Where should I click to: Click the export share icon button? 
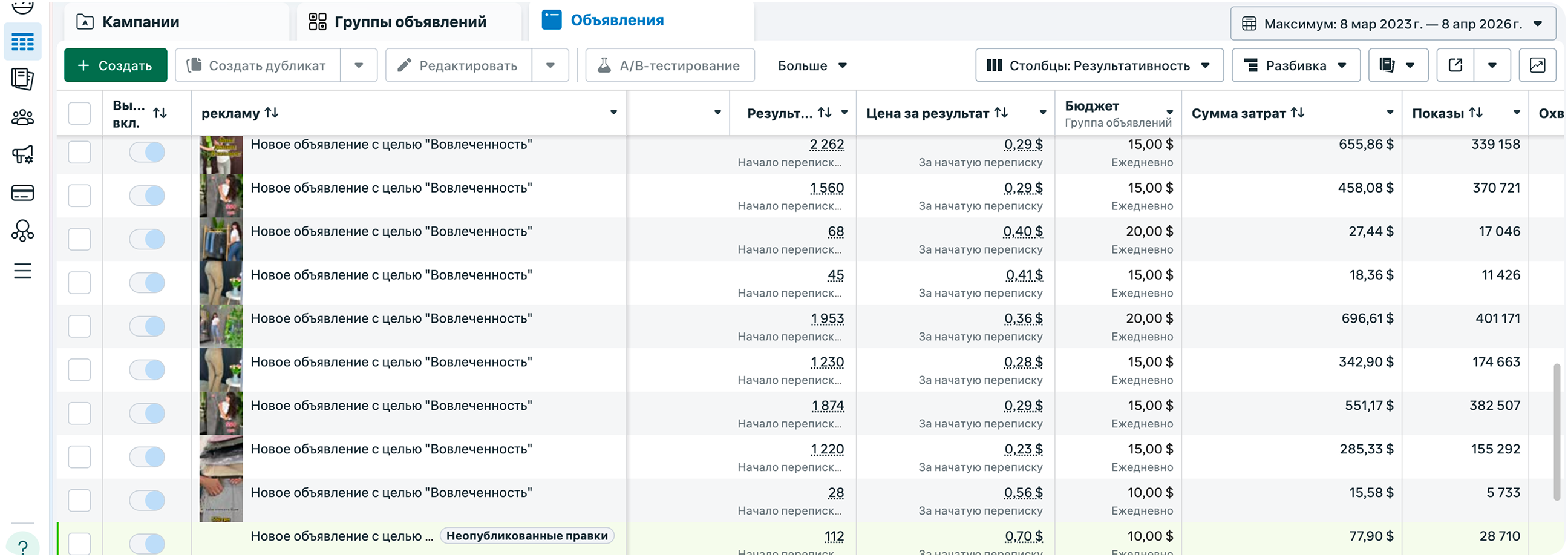(x=1455, y=65)
